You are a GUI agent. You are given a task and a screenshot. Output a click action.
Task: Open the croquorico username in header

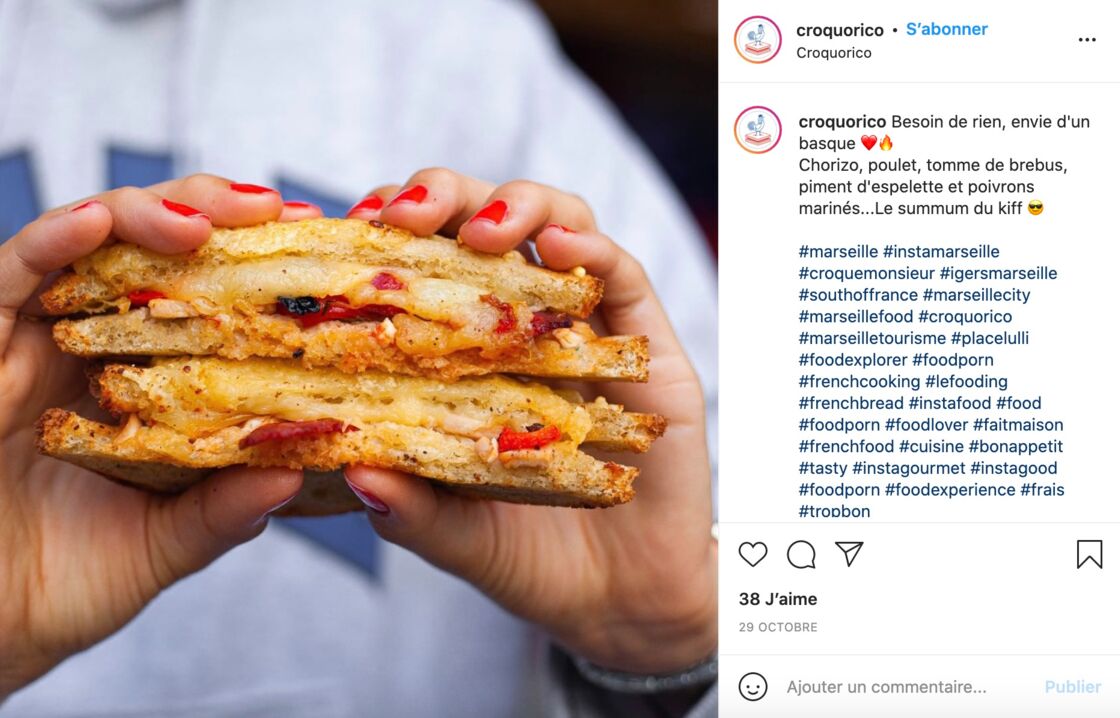tap(840, 30)
